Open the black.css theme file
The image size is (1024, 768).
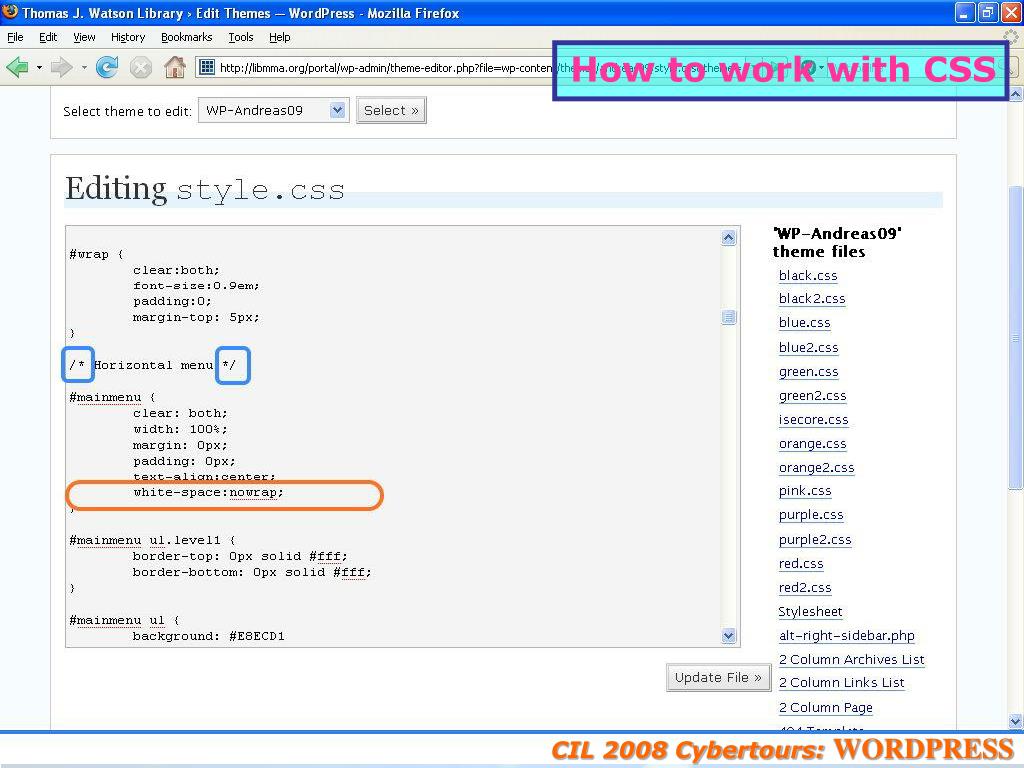pos(808,276)
